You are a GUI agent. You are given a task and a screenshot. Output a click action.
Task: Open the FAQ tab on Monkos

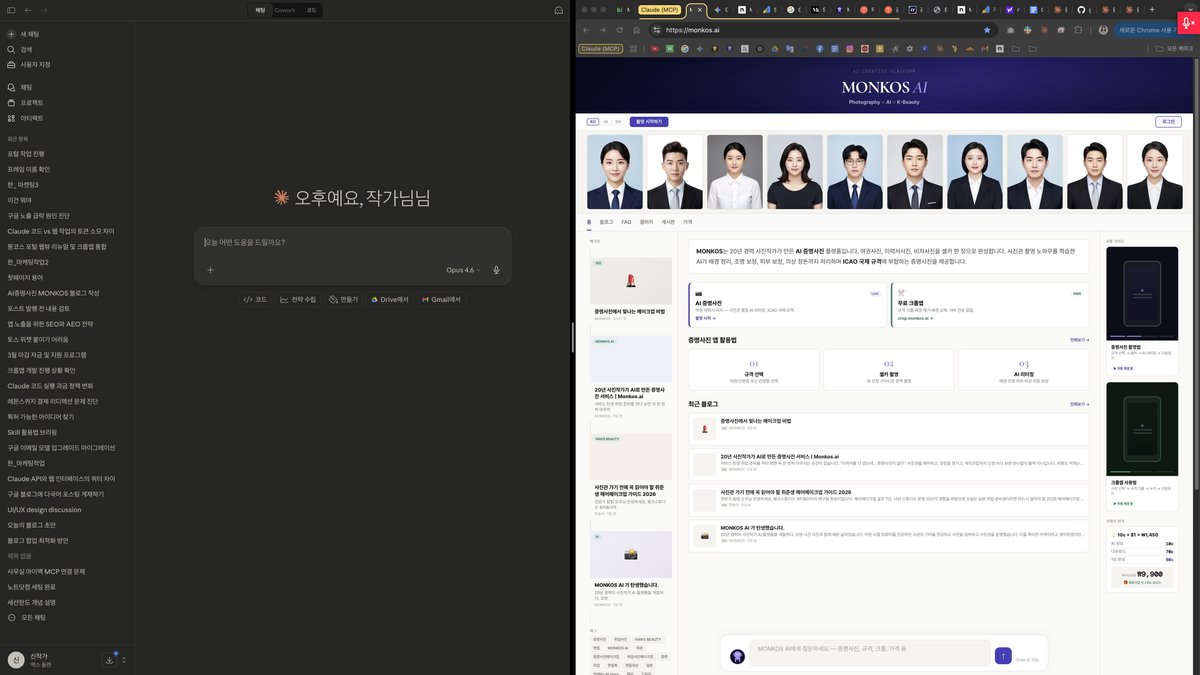tap(626, 221)
